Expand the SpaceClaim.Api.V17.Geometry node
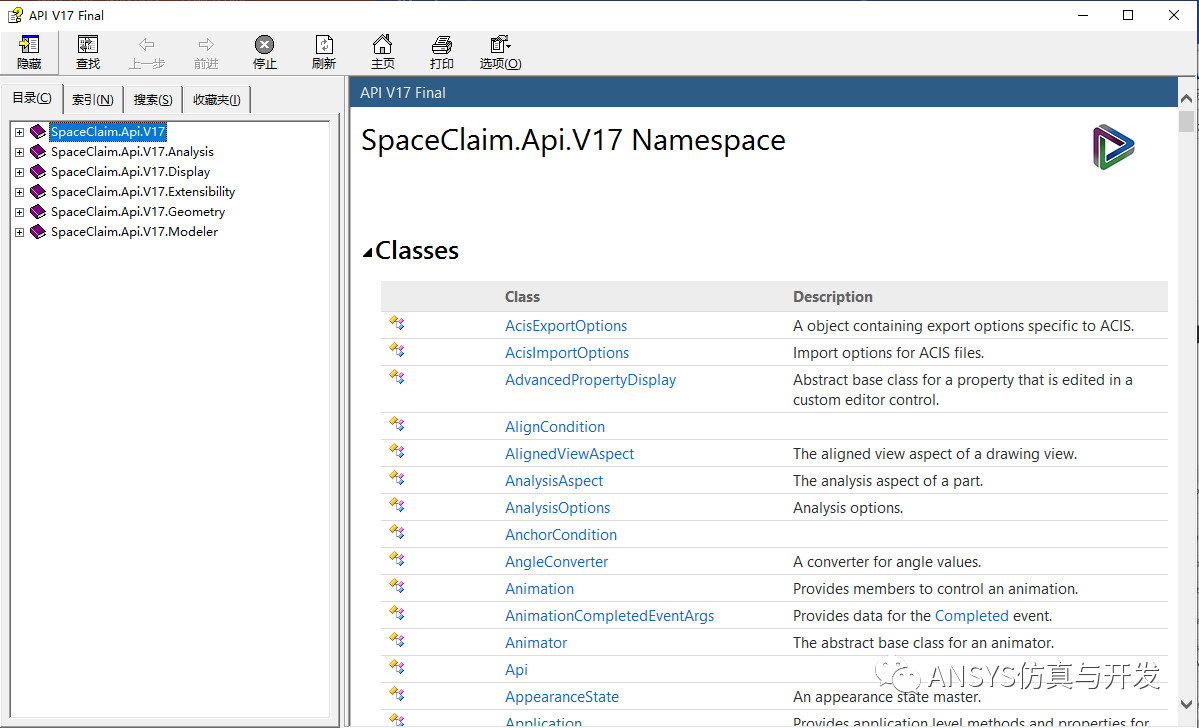This screenshot has width=1199, height=728. coord(19,212)
